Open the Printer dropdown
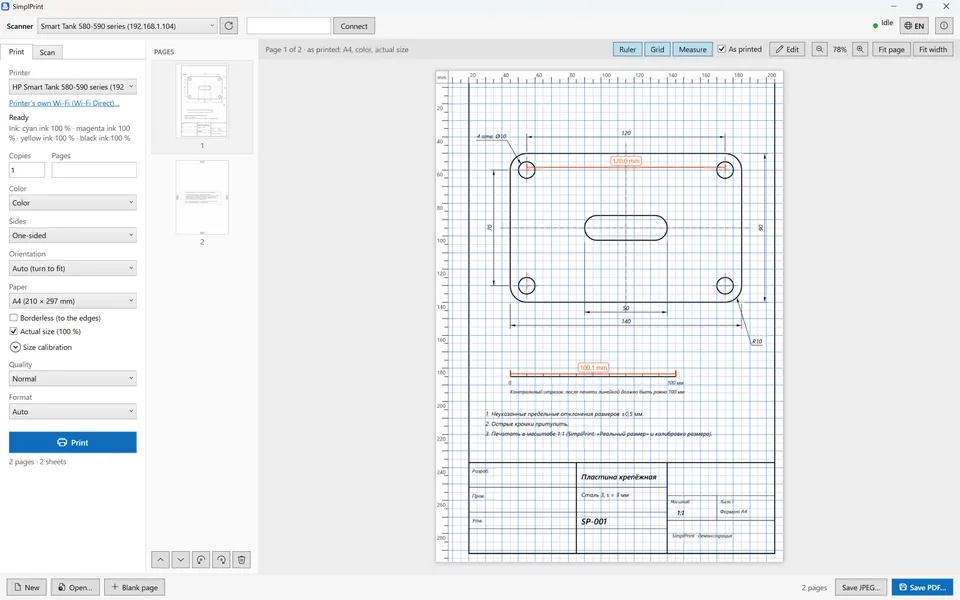The height and width of the screenshot is (600, 960). click(73, 87)
